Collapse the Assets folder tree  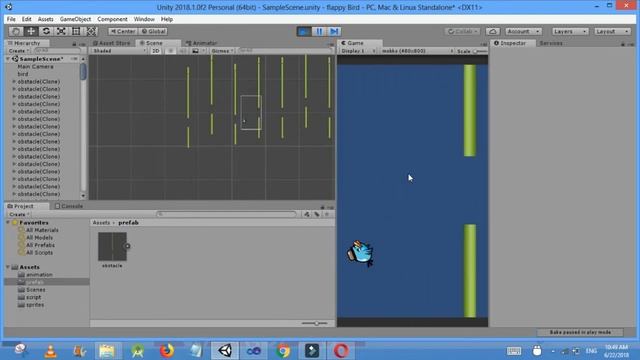click(8, 267)
